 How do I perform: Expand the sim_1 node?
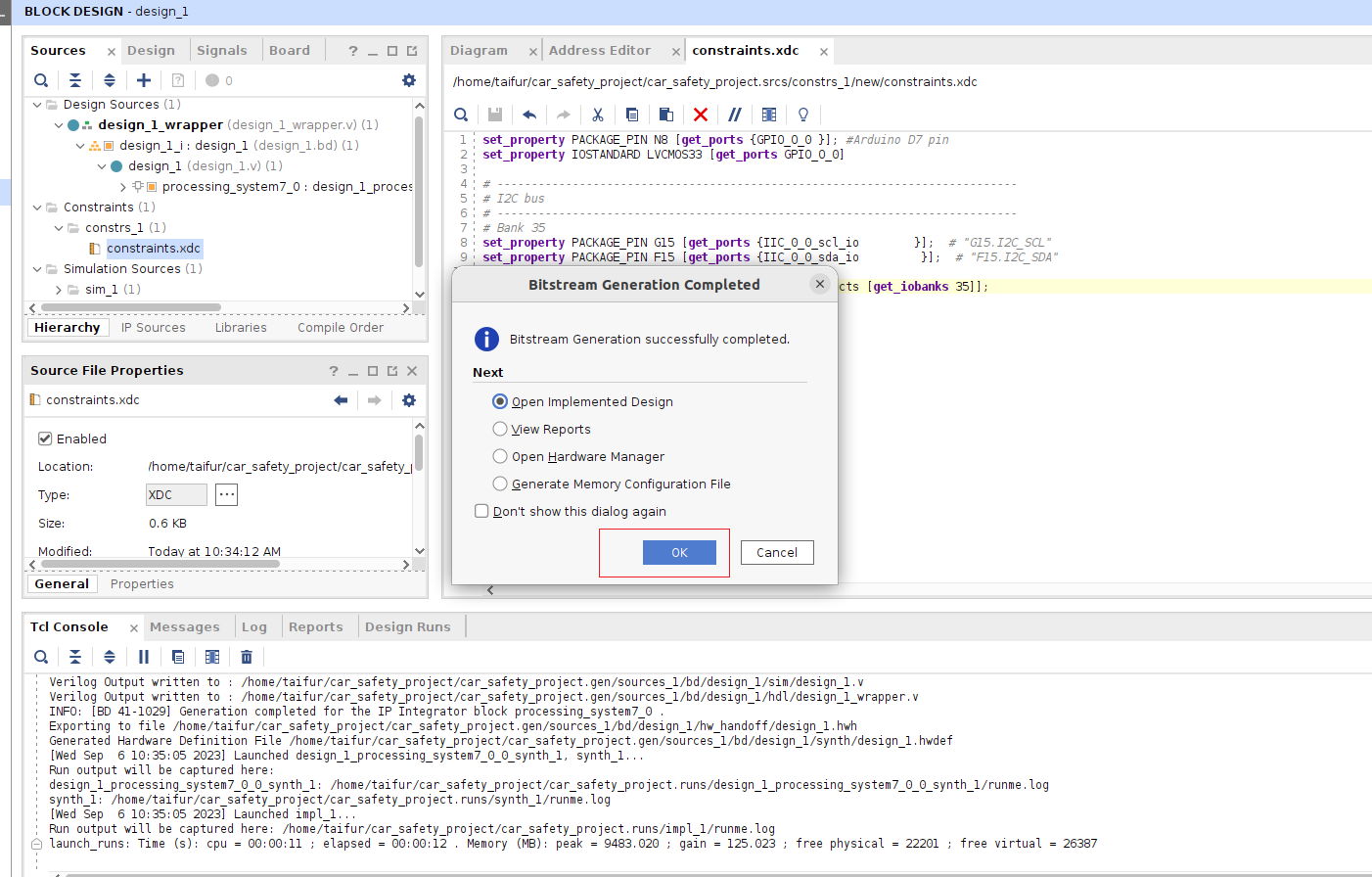[59, 290]
